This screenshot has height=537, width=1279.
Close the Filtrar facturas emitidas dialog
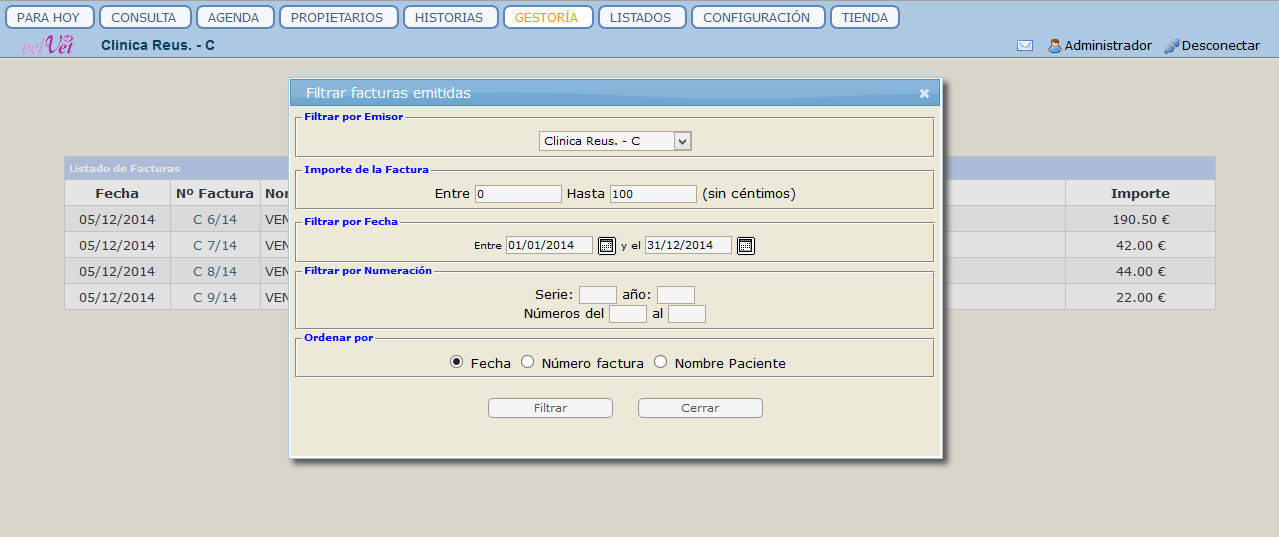pyautogui.click(x=924, y=93)
